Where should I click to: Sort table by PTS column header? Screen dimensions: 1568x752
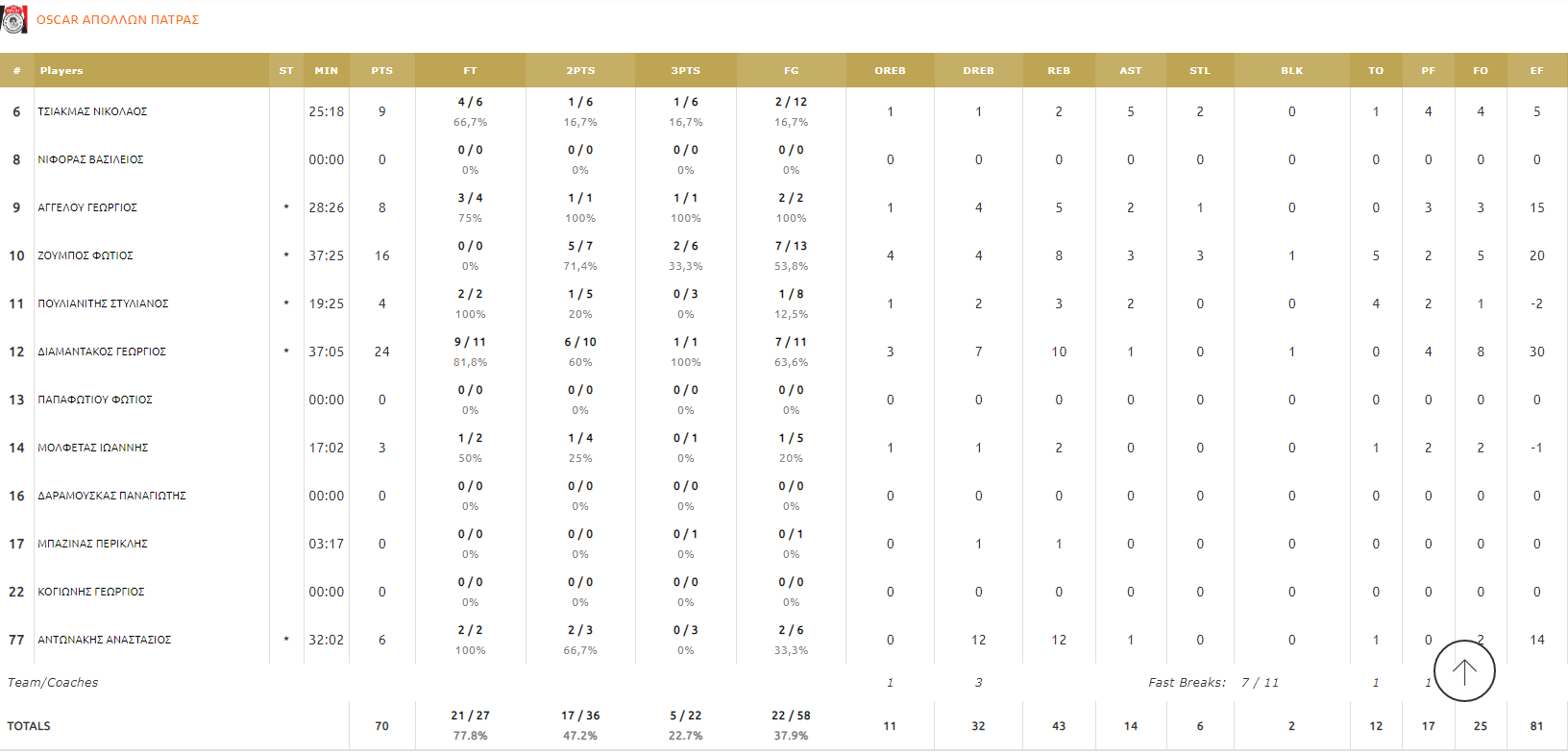click(381, 71)
